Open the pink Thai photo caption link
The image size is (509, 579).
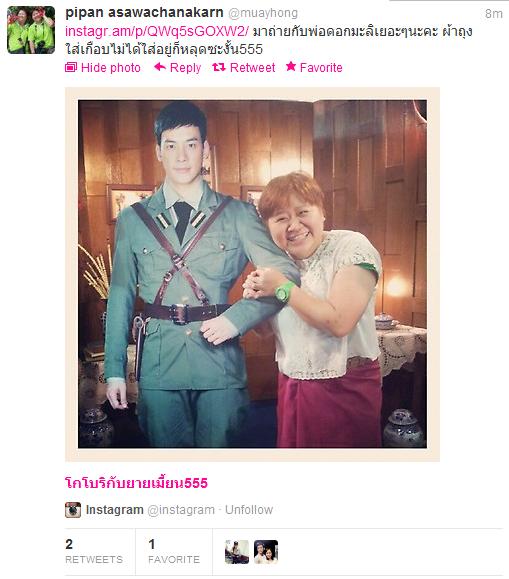(x=136, y=483)
